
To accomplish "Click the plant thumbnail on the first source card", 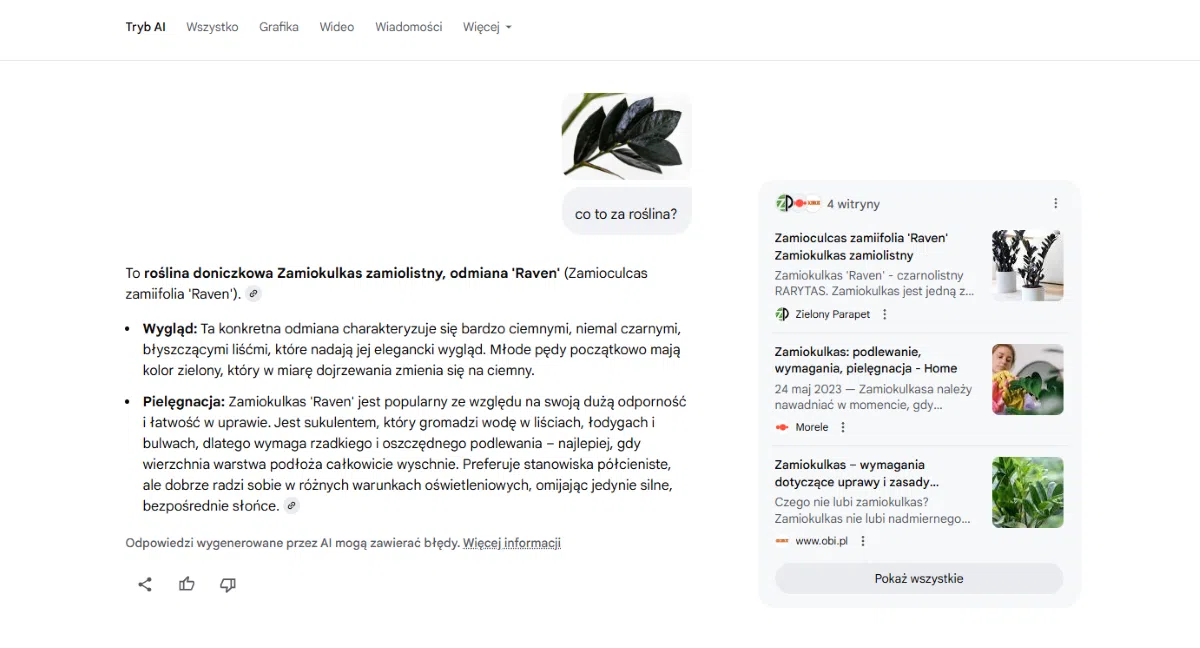I will click(x=1028, y=265).
